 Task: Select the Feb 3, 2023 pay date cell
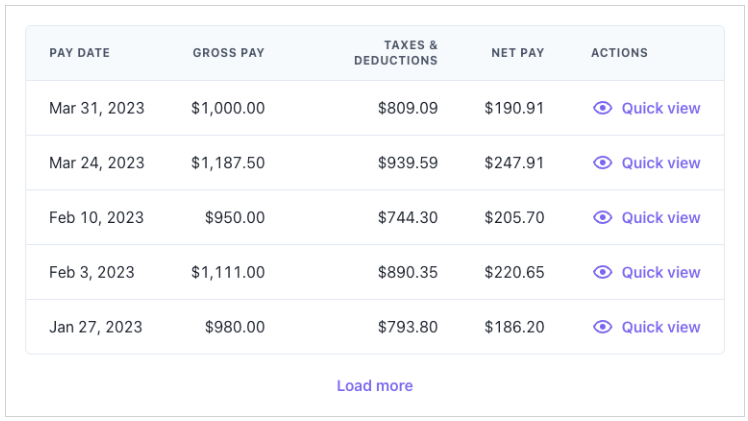[91, 272]
